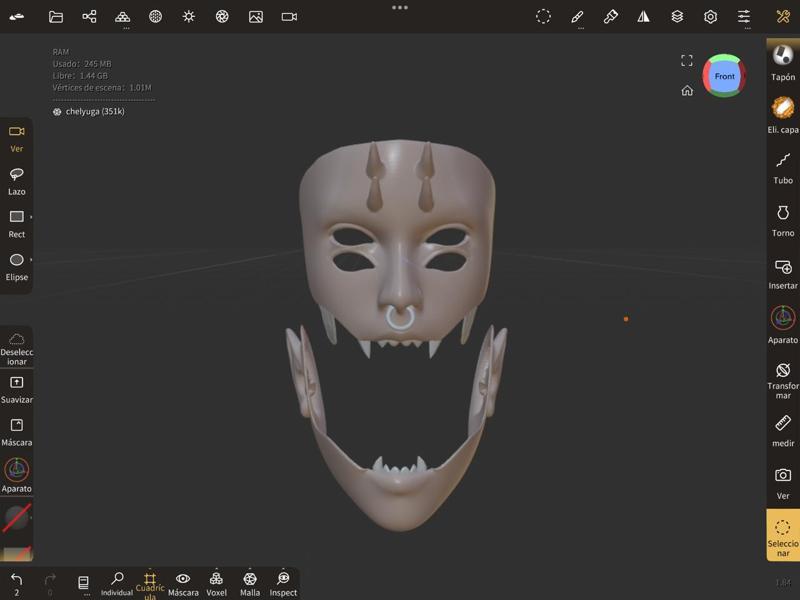
Task: Open the Material sphere picker
Action: 157,16
